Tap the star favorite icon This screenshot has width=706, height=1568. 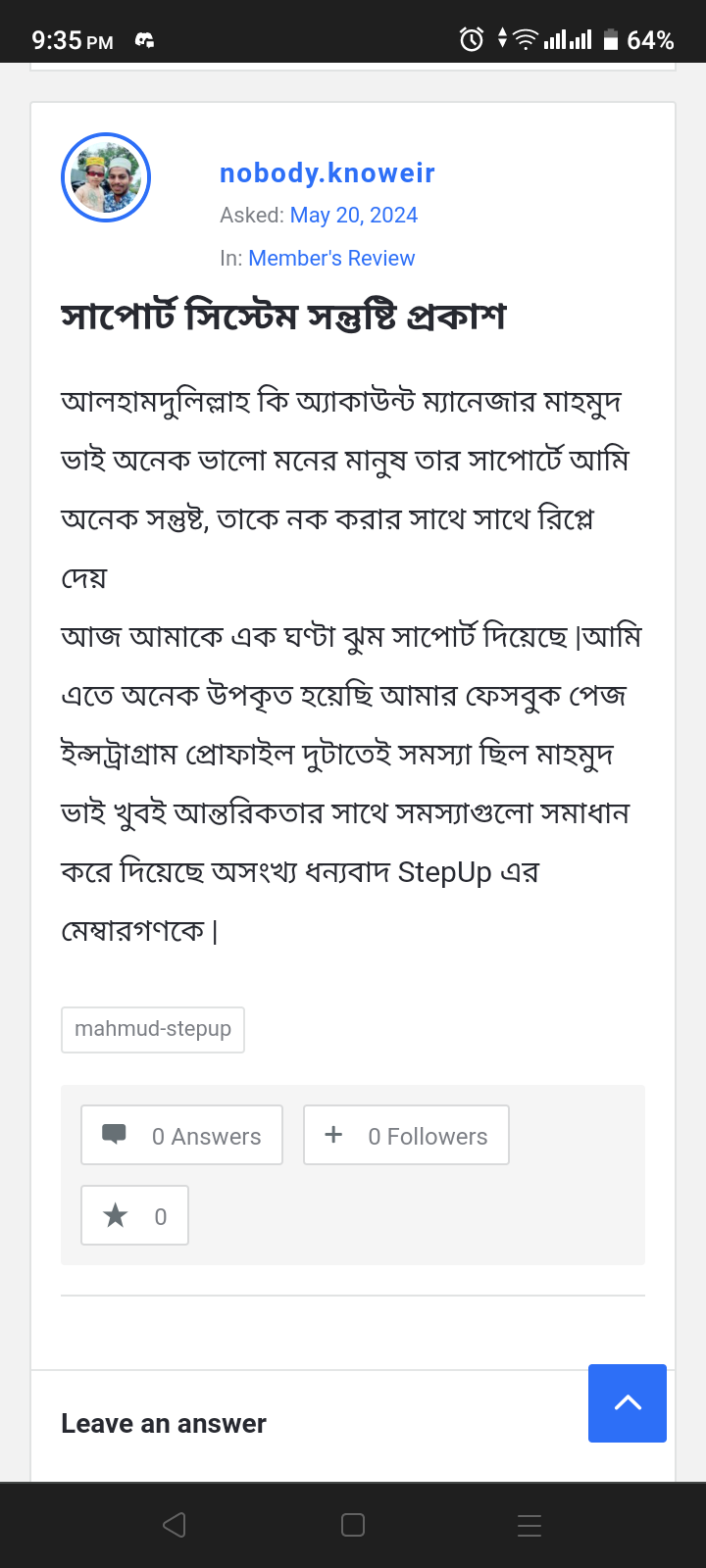coord(116,1216)
